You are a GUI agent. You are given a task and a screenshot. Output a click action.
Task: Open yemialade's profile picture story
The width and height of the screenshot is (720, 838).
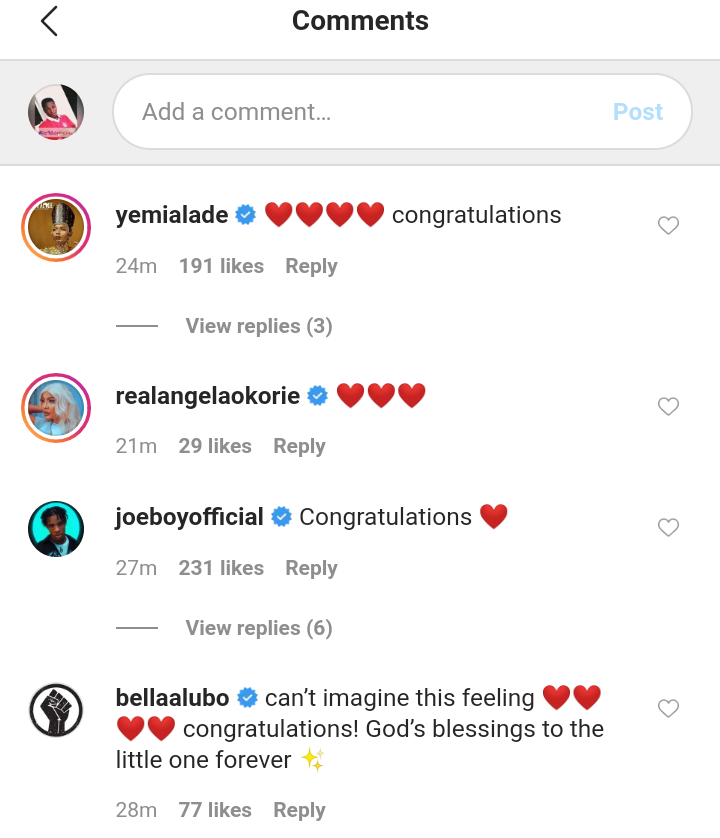56,227
